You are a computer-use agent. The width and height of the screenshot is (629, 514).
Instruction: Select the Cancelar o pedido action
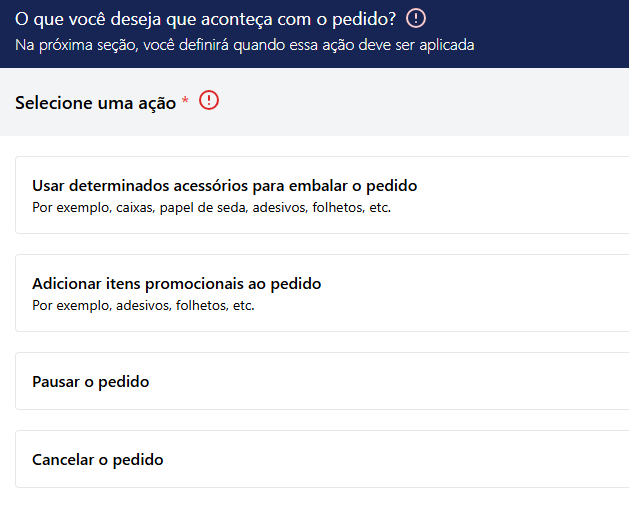(x=322, y=459)
